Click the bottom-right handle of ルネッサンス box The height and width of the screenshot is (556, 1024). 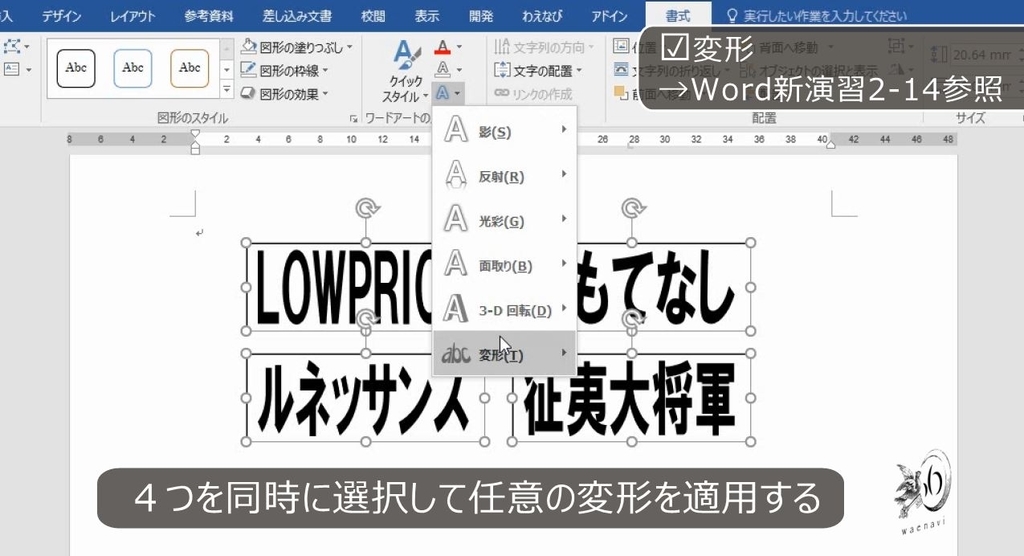pos(485,442)
